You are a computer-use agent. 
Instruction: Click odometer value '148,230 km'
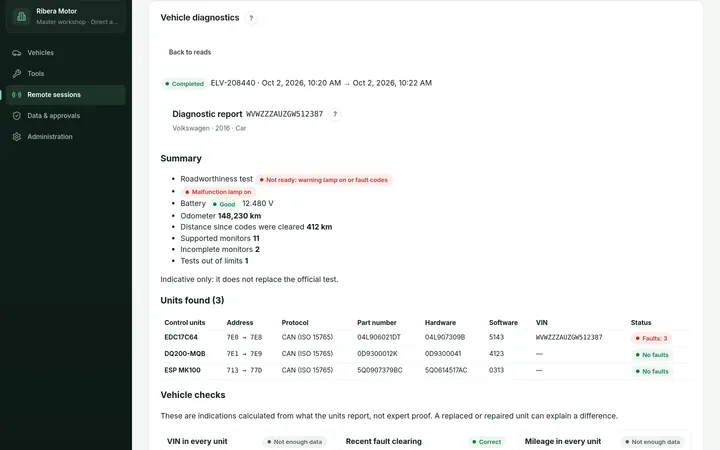pos(239,216)
